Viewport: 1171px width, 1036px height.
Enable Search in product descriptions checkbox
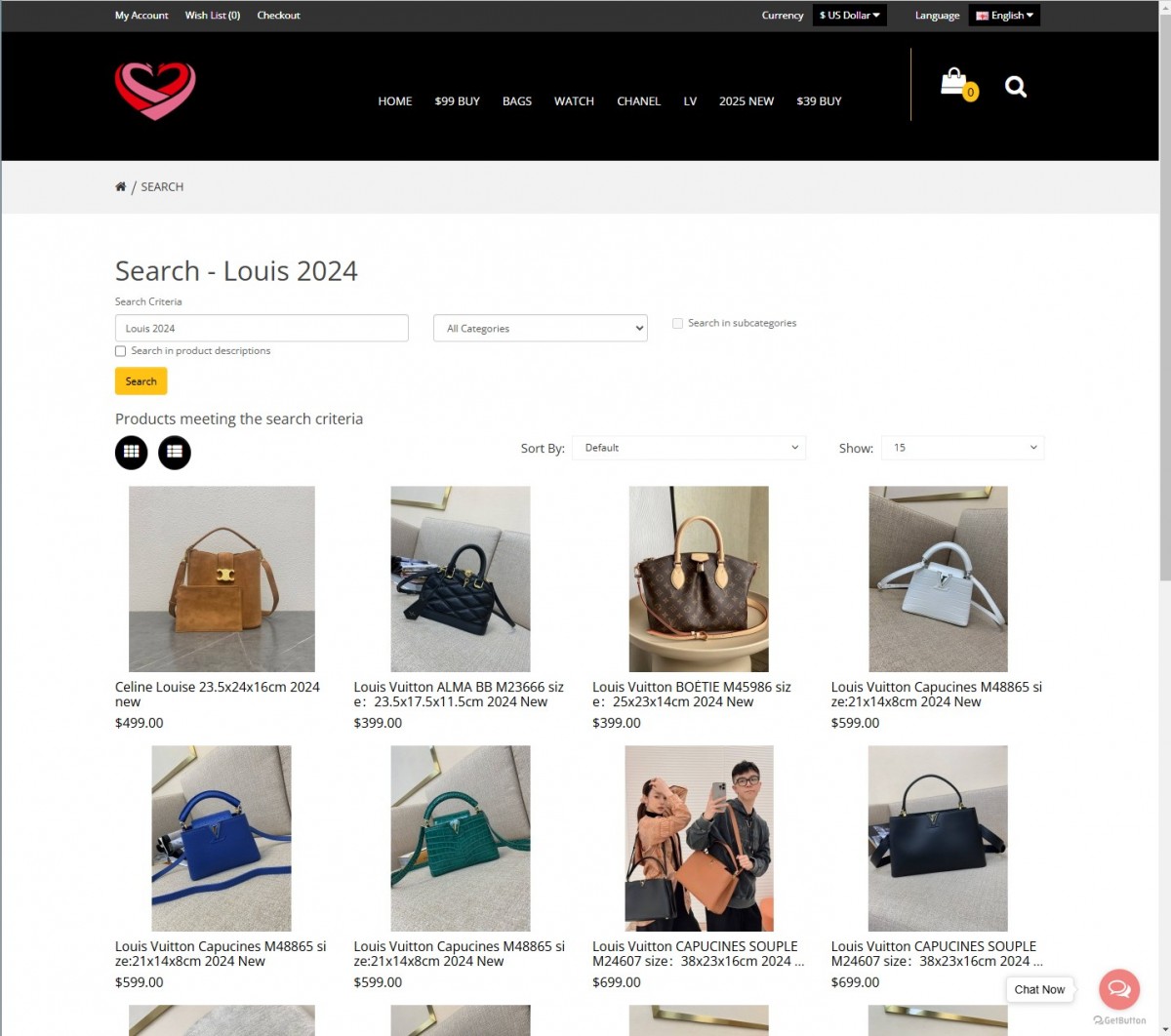pos(121,351)
